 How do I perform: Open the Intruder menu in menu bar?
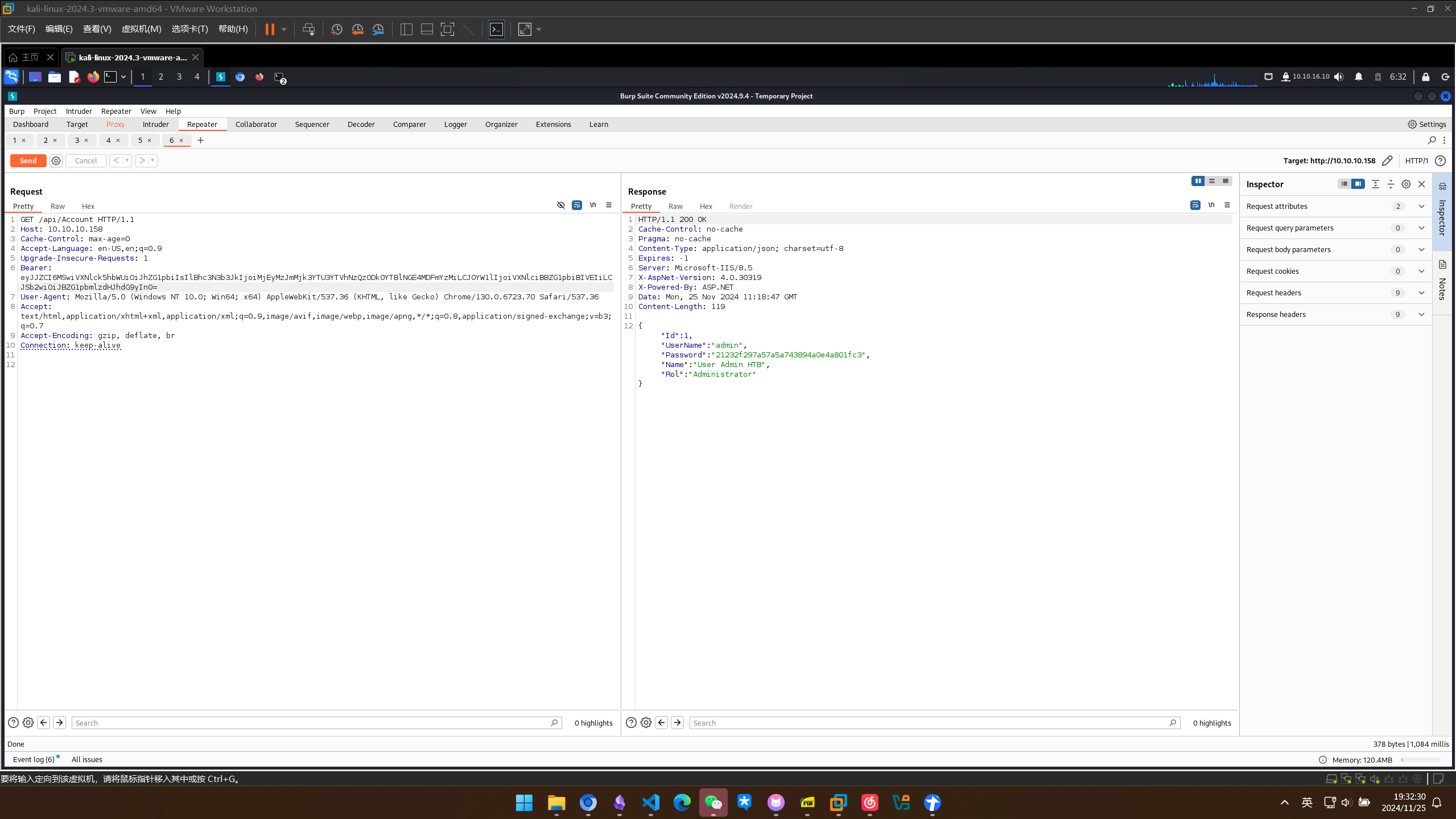tap(79, 111)
